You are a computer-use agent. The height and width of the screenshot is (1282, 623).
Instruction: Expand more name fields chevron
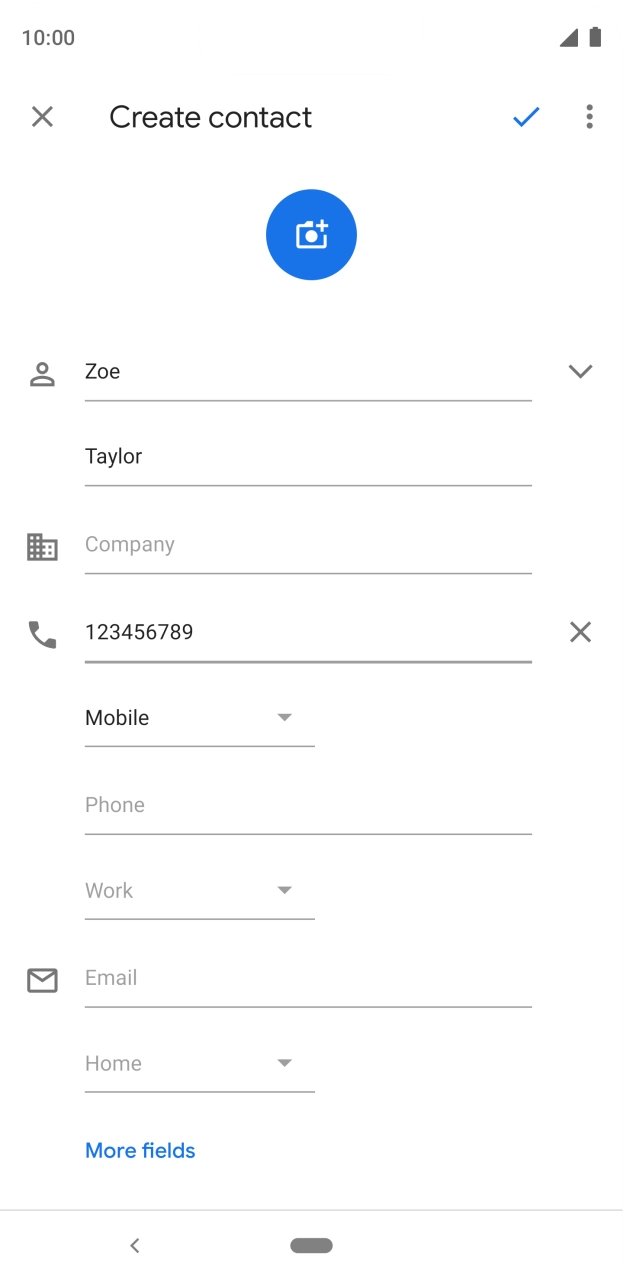(580, 371)
